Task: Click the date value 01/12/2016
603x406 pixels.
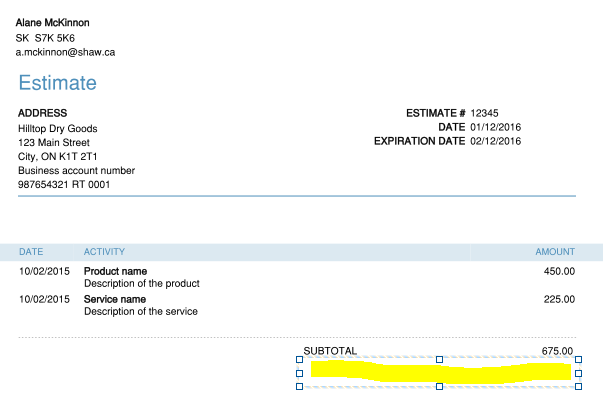Action: tap(496, 127)
